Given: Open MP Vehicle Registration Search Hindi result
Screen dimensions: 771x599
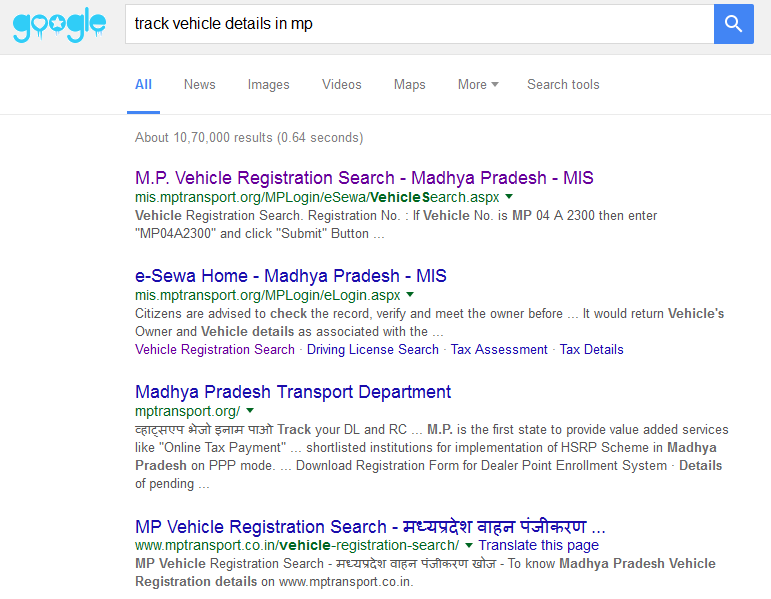Looking at the screenshot, I should (x=370, y=527).
